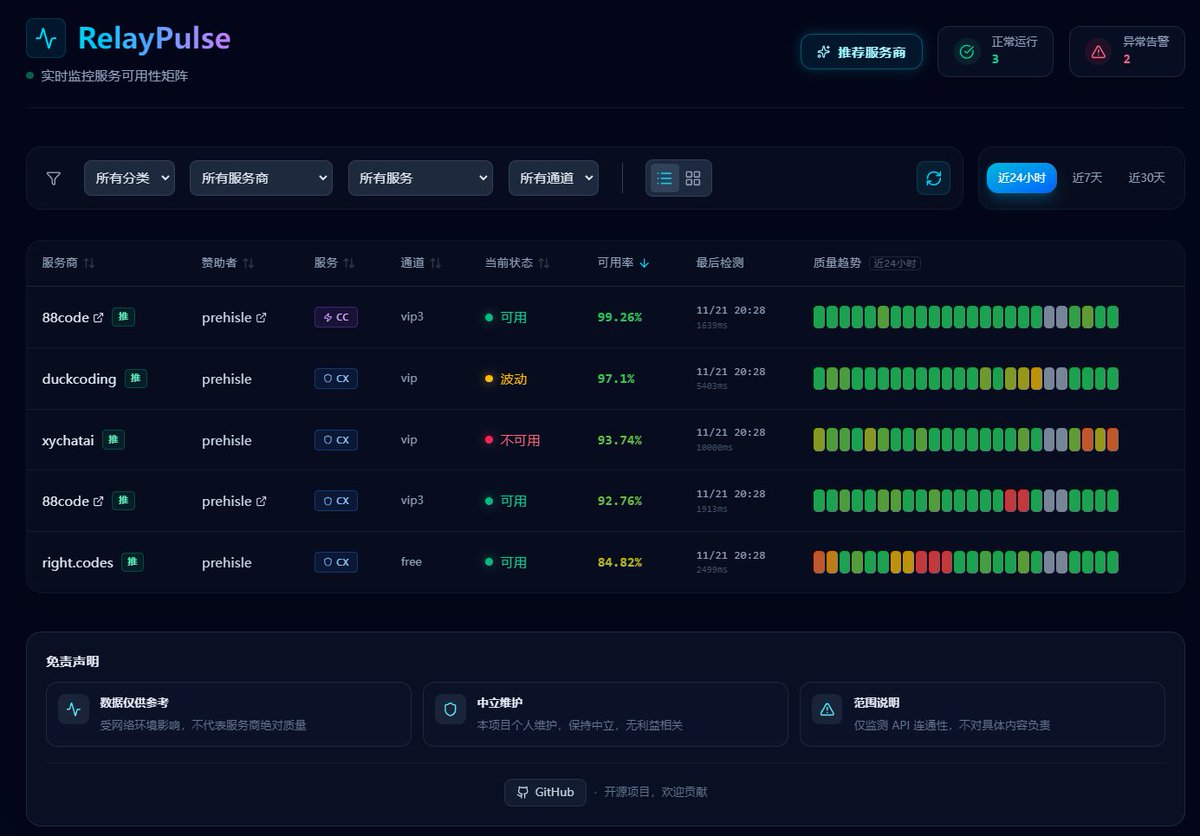Click the filter funnel icon
The height and width of the screenshot is (836, 1200).
(x=53, y=177)
